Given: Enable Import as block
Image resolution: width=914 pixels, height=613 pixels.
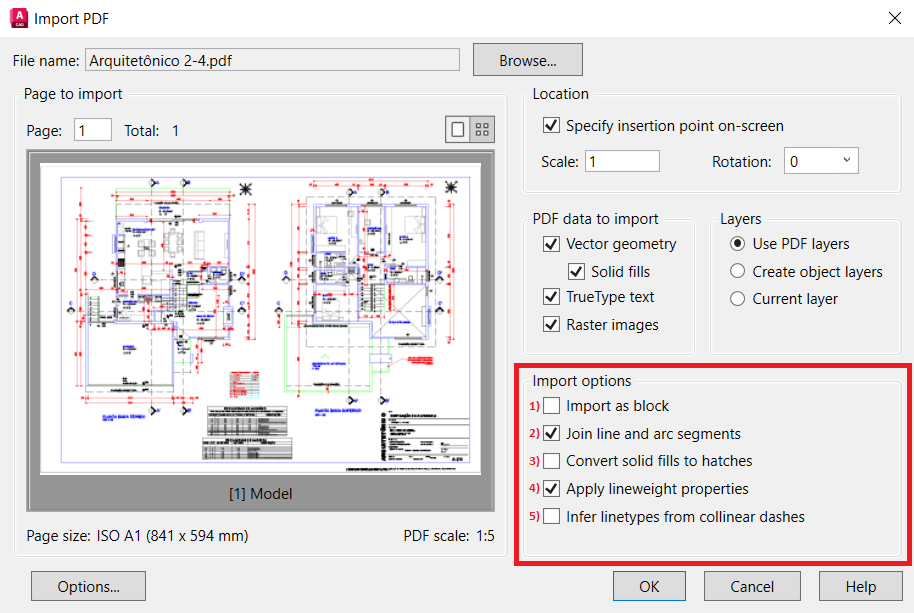Looking at the screenshot, I should (x=551, y=406).
